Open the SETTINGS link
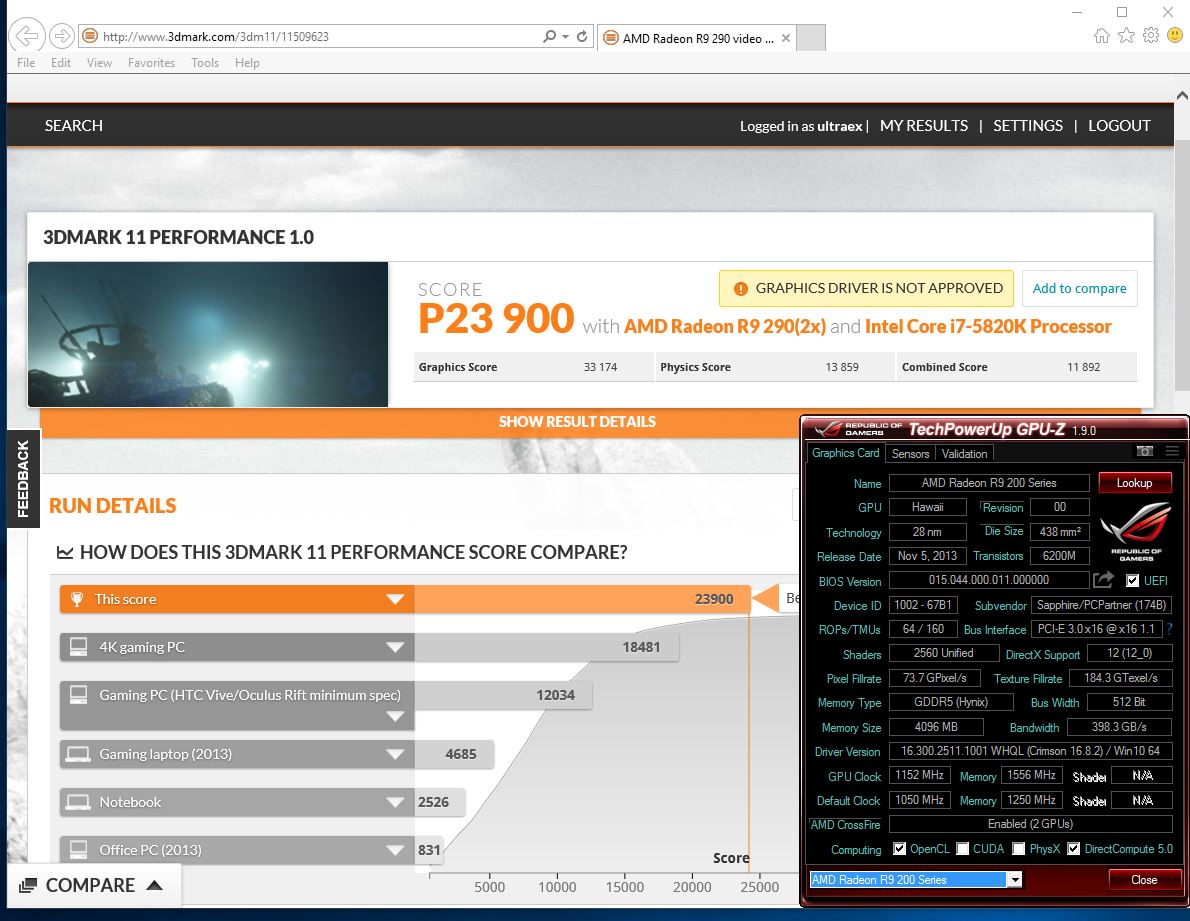The width and height of the screenshot is (1190, 921). pyautogui.click(x=1028, y=126)
